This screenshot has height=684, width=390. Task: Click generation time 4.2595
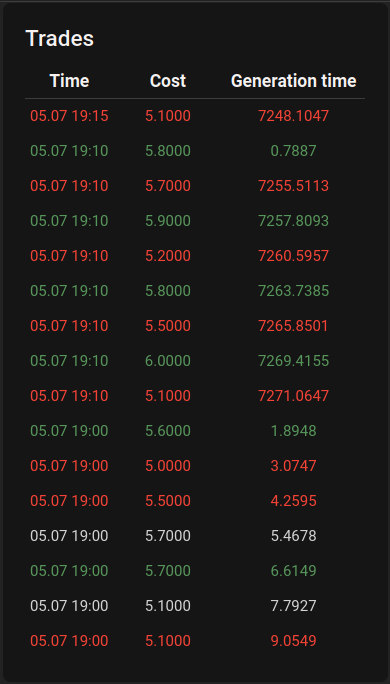click(x=294, y=501)
